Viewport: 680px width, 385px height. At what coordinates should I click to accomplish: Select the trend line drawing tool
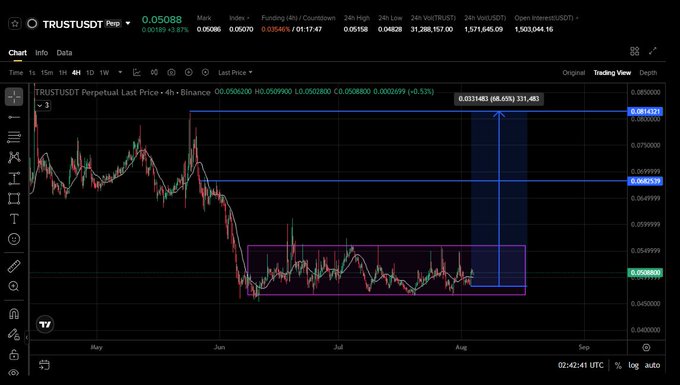click(14, 117)
